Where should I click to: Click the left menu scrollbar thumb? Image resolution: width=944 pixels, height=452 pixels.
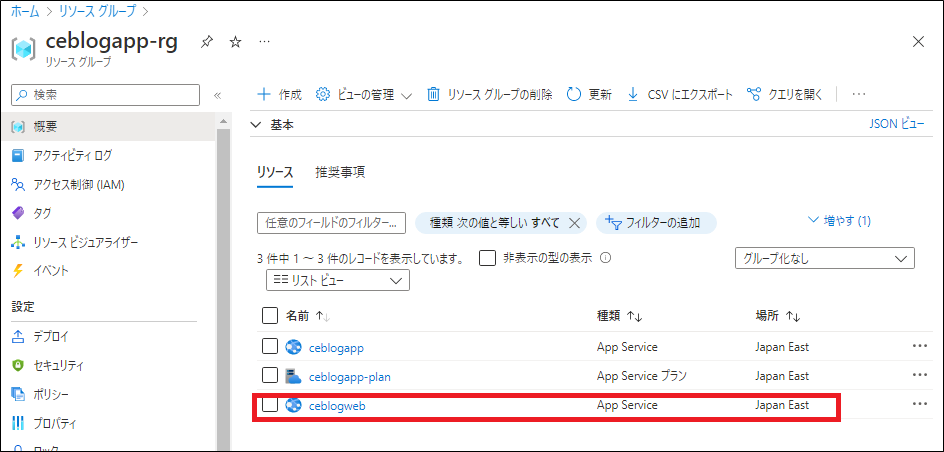[223, 289]
